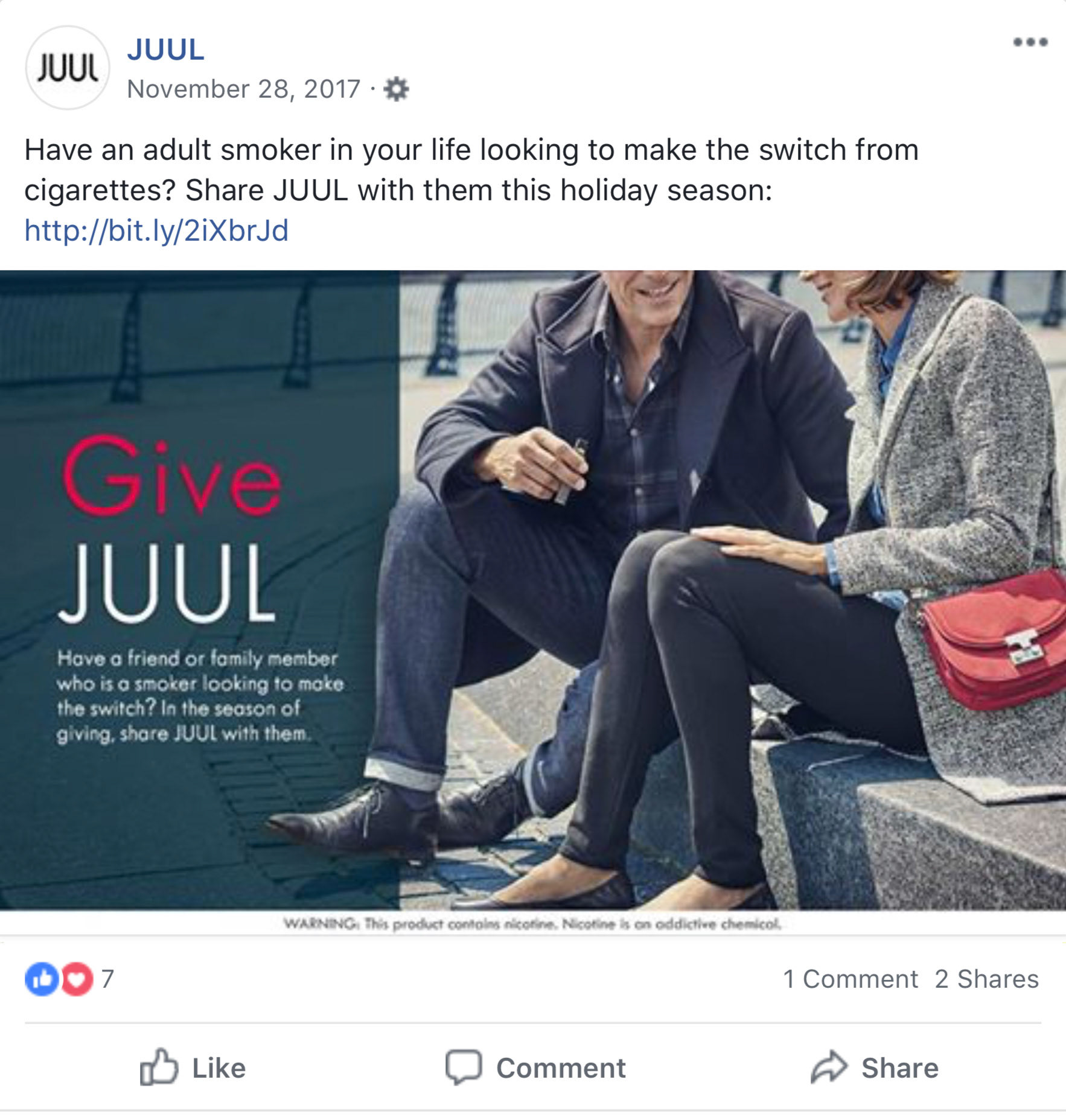Click the November 28, 2017 timestamp
This screenshot has width=1066, height=1120.
(244, 89)
